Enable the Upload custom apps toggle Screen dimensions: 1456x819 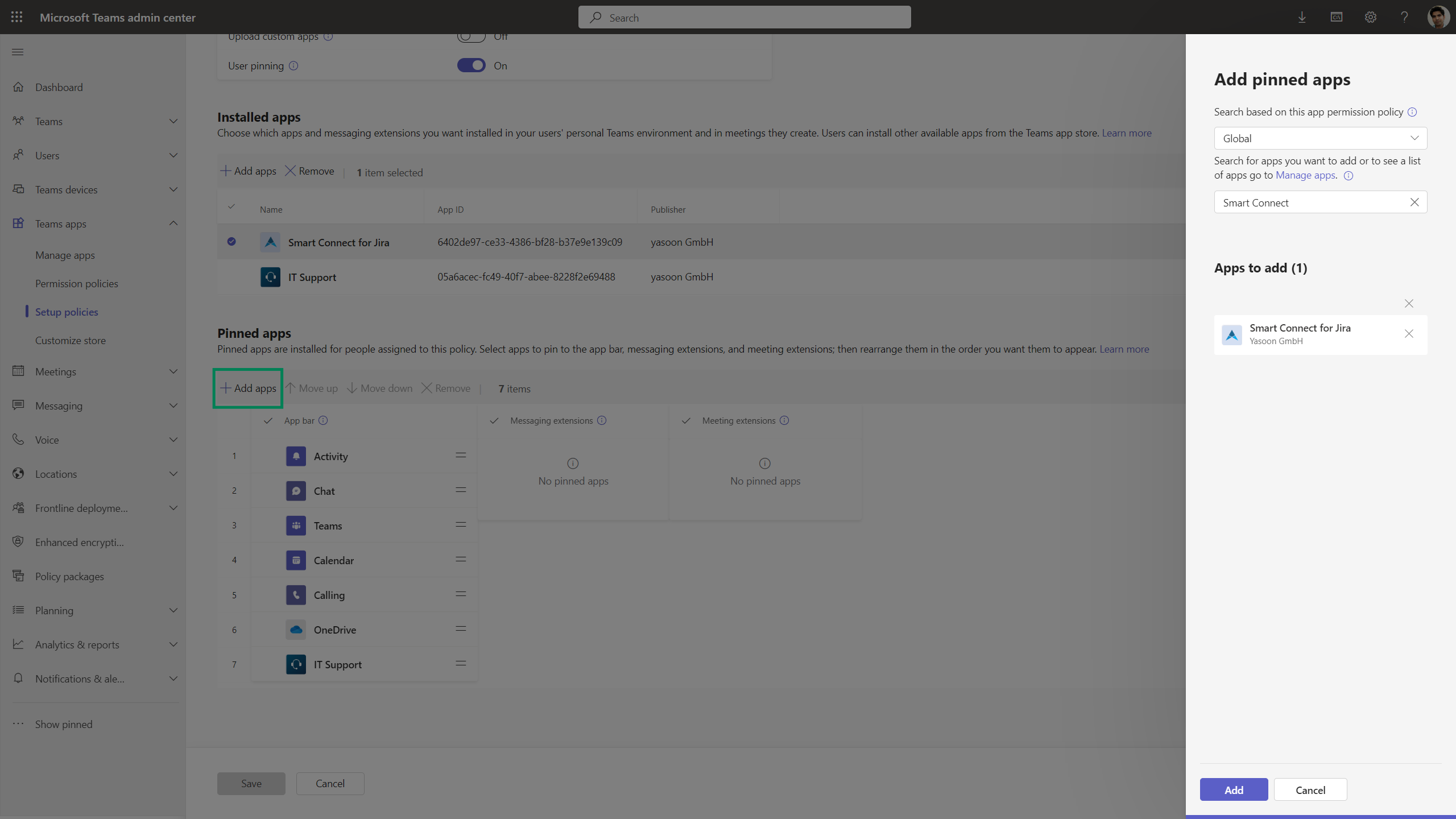(x=471, y=36)
